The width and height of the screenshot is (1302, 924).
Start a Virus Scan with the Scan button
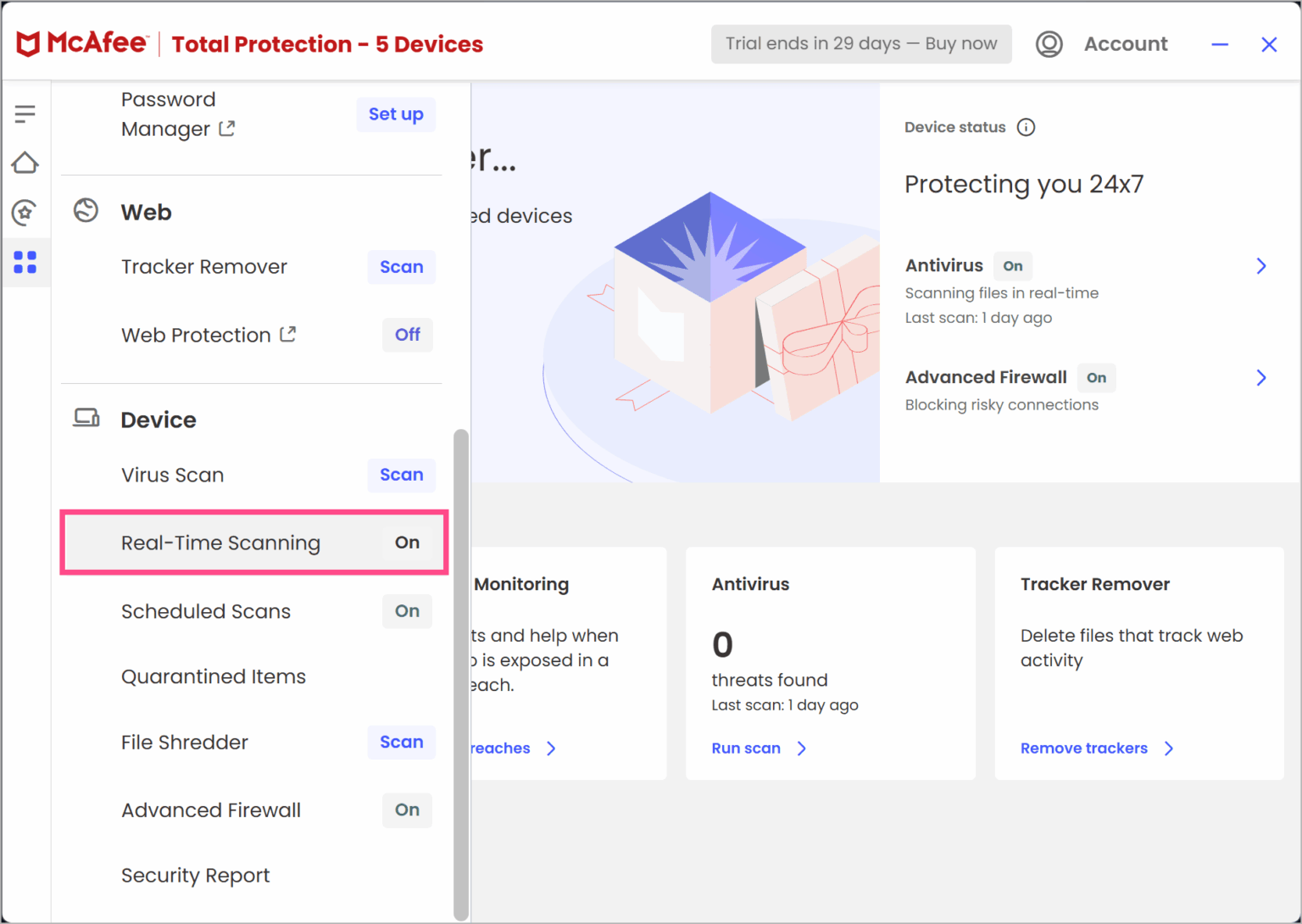401,475
